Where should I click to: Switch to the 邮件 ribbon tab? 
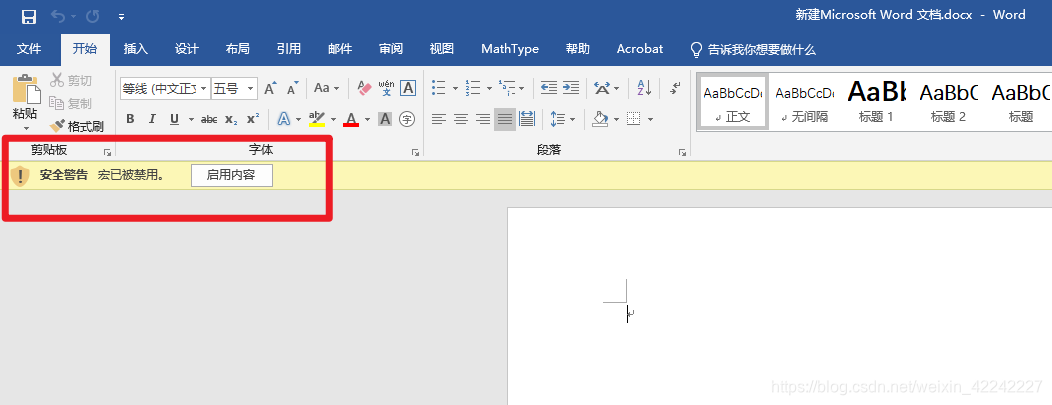pos(340,49)
